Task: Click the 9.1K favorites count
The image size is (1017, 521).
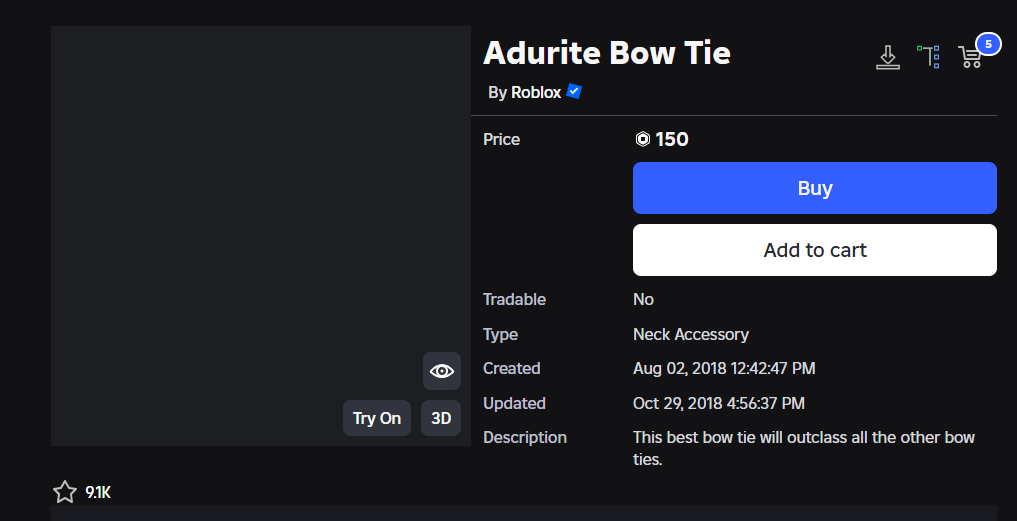Action: [98, 492]
